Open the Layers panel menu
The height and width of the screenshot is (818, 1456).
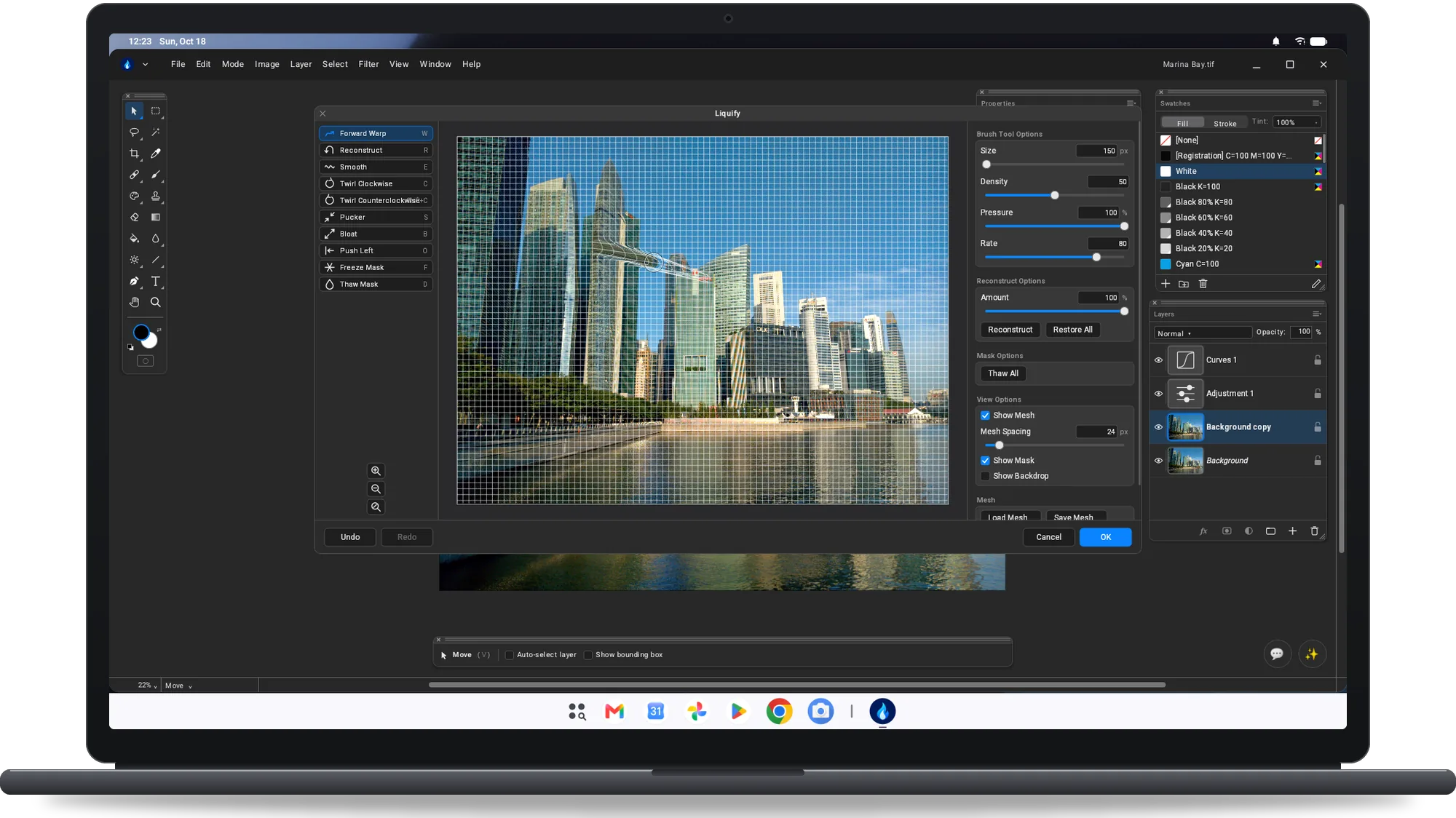pos(1316,314)
